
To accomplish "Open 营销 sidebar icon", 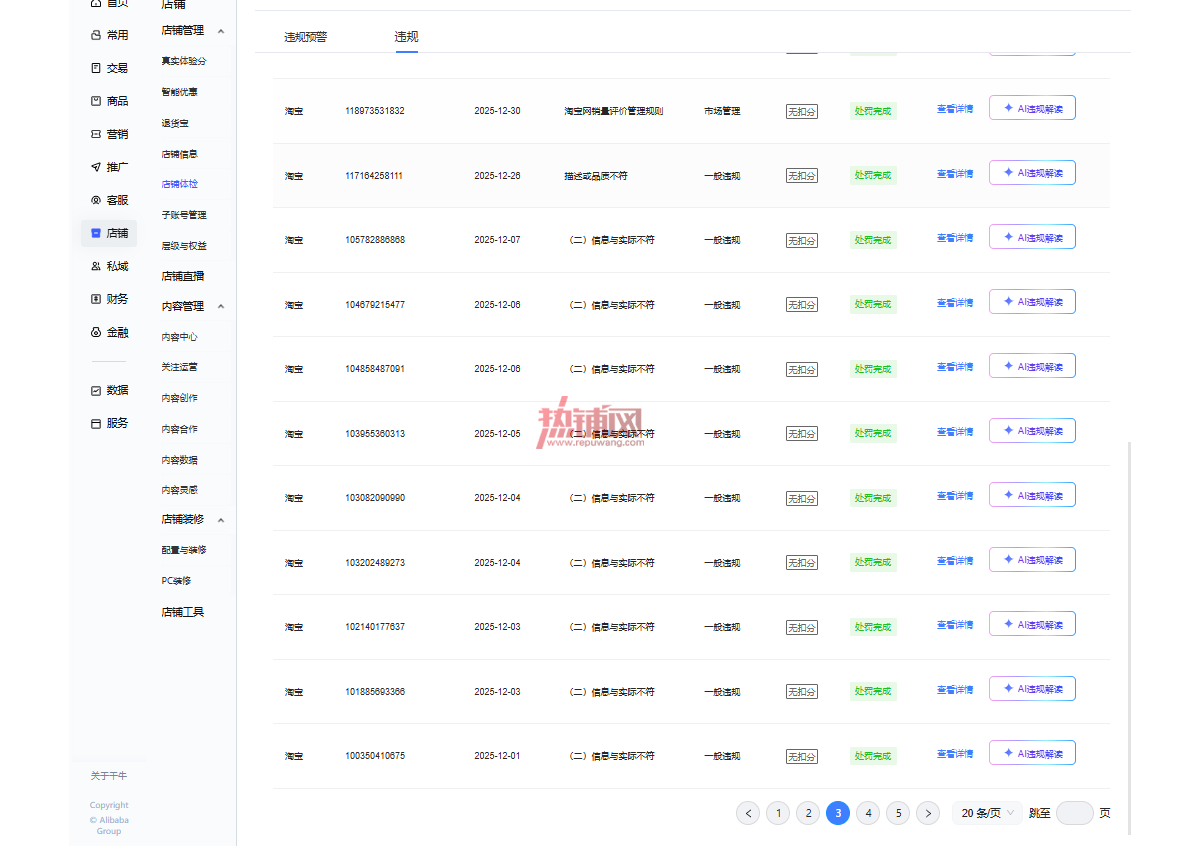I will click(x=109, y=134).
